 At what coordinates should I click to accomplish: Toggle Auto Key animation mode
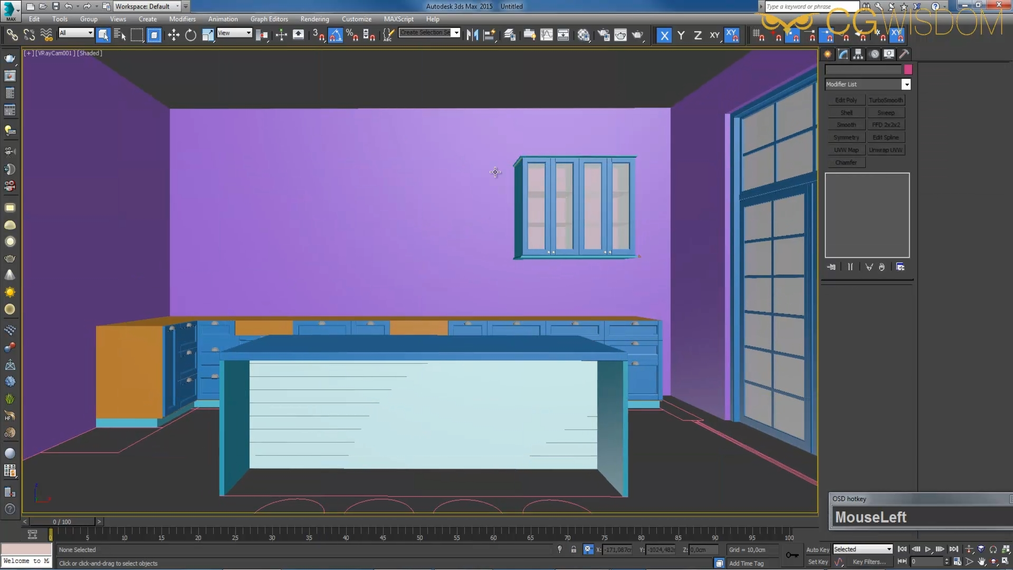click(x=817, y=549)
